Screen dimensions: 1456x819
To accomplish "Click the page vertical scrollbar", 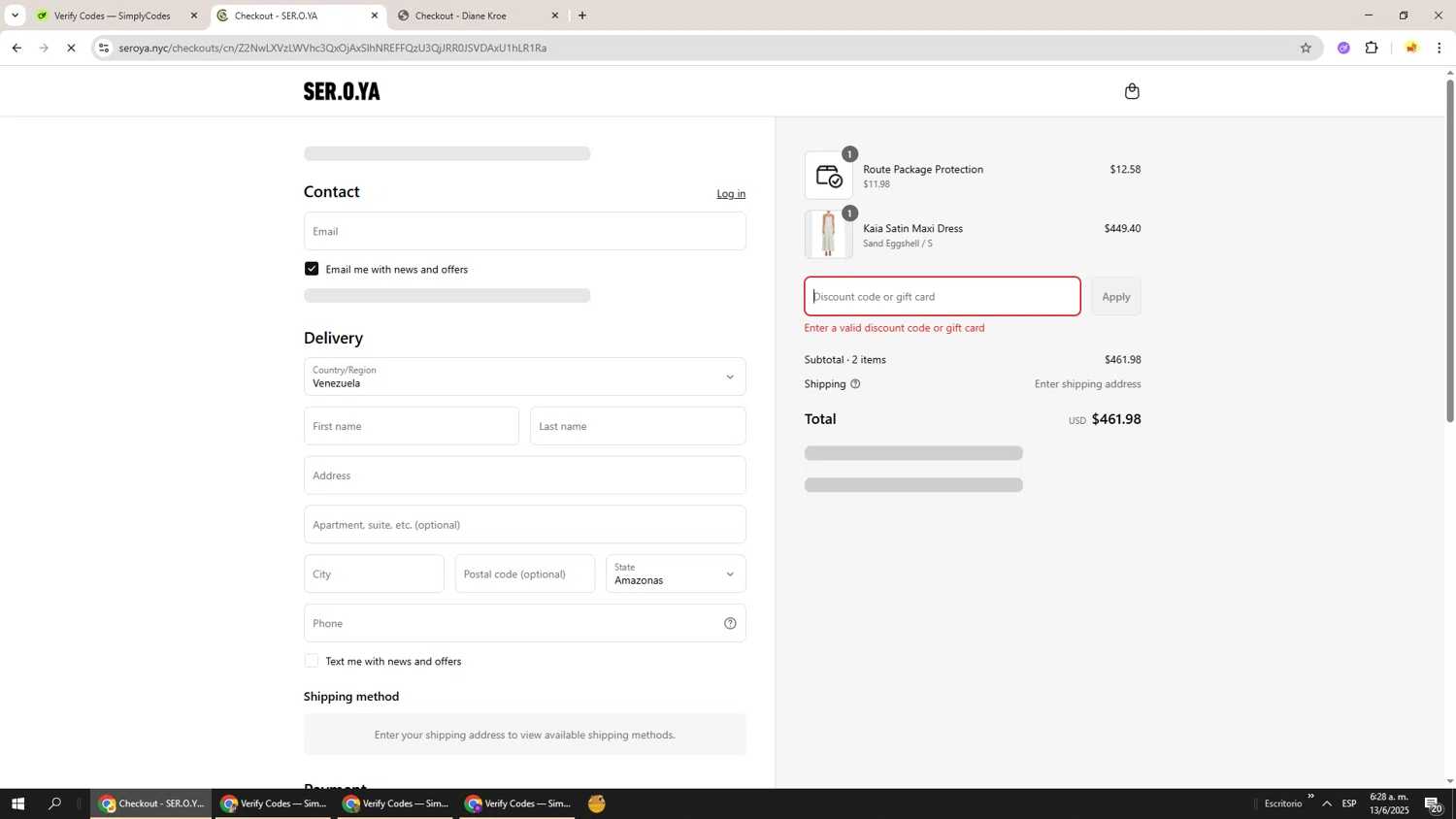I will (x=1450, y=252).
